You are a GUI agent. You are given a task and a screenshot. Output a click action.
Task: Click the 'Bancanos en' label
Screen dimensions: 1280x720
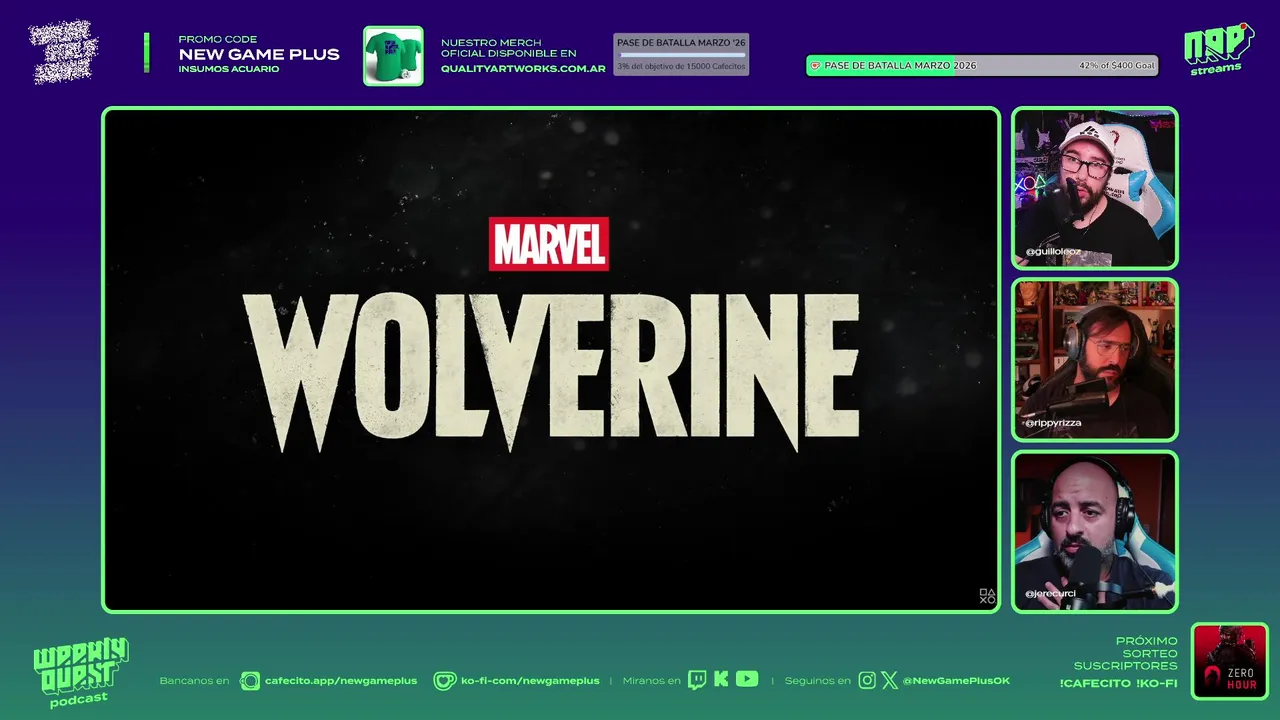(x=194, y=681)
